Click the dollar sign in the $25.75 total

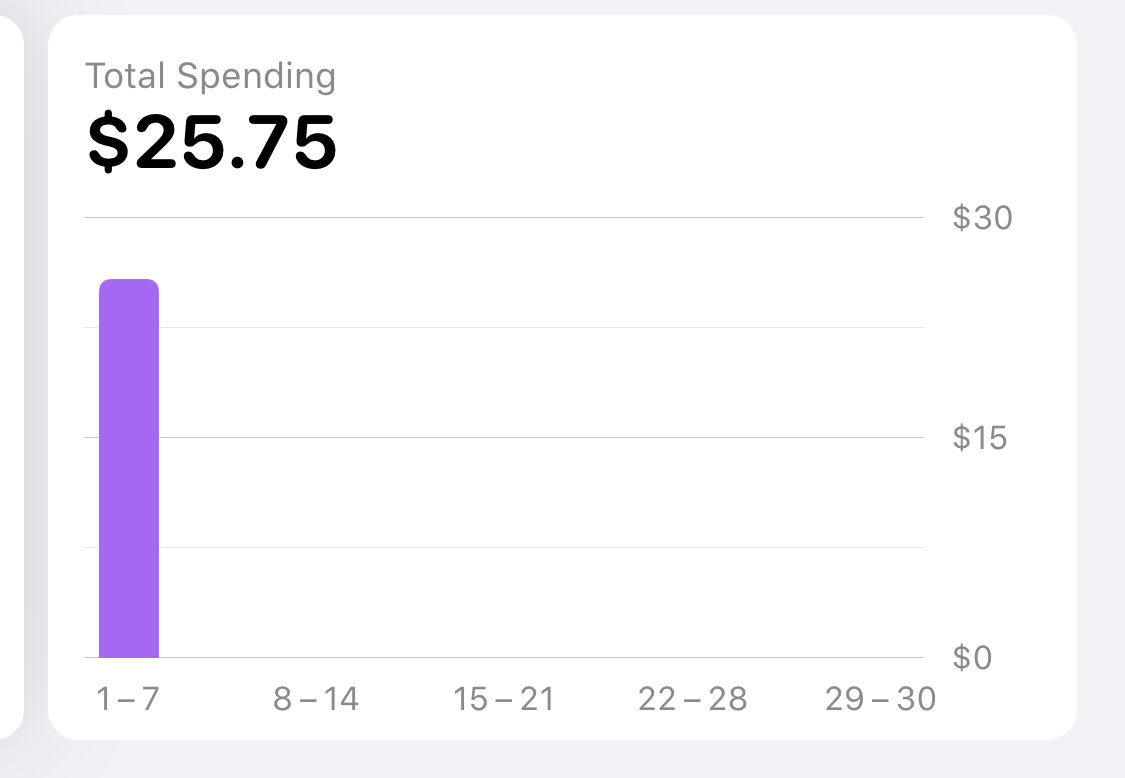[108, 141]
